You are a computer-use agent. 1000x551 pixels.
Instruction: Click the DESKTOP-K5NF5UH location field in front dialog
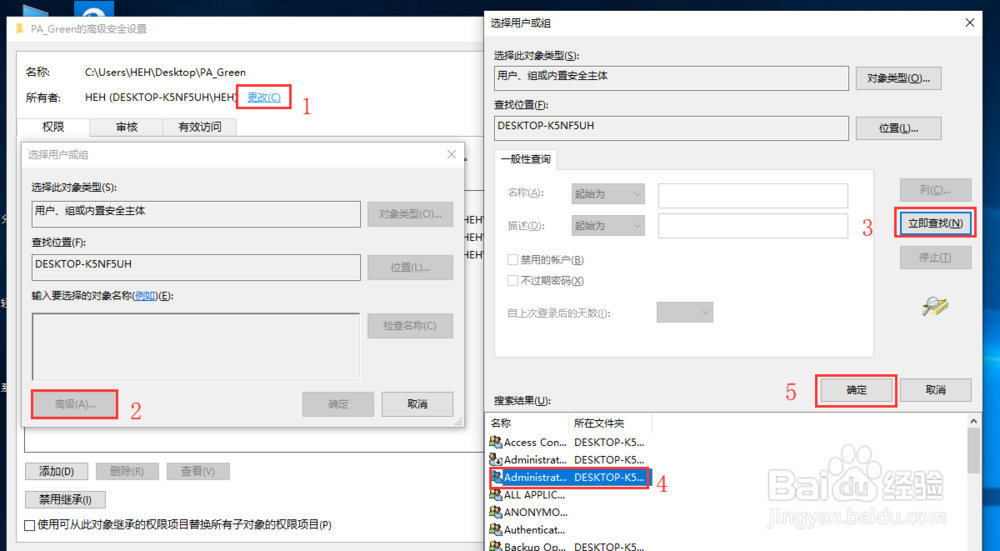coord(672,128)
